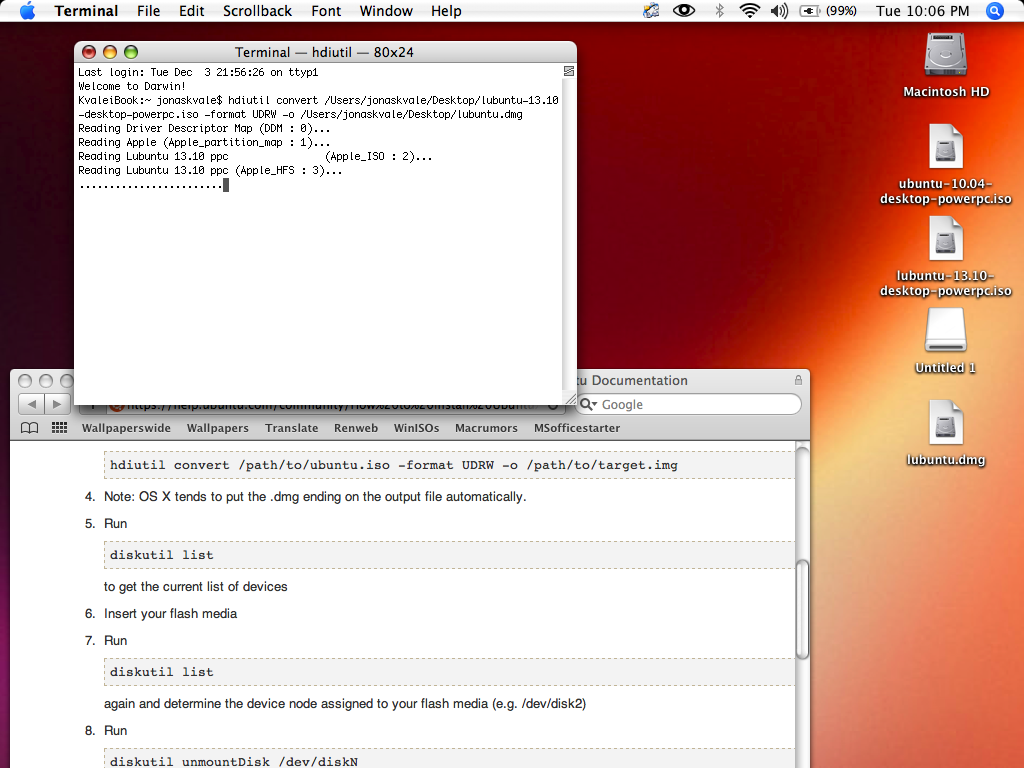The width and height of the screenshot is (1024, 768).
Task: Click Safari forward arrow button
Action: [x=57, y=404]
